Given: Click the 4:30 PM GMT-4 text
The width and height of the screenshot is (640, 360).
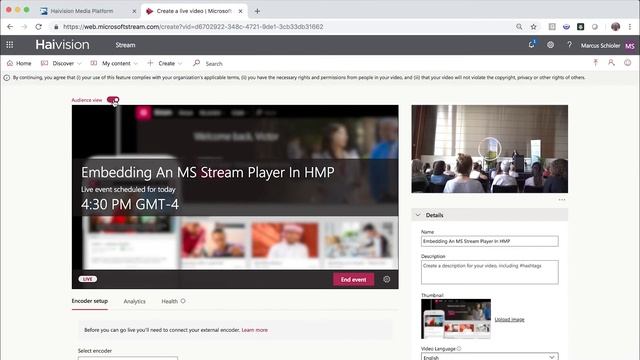Looking at the screenshot, I should pos(130,204).
